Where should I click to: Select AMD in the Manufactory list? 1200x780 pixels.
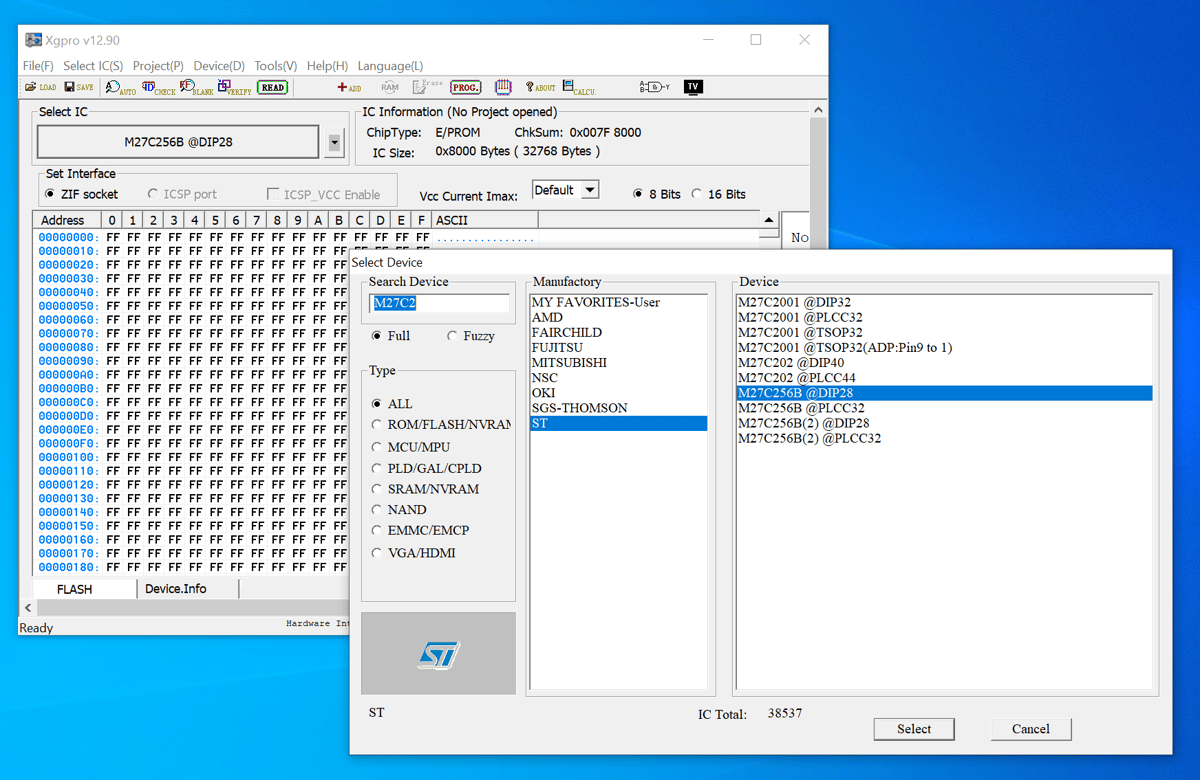click(618, 317)
